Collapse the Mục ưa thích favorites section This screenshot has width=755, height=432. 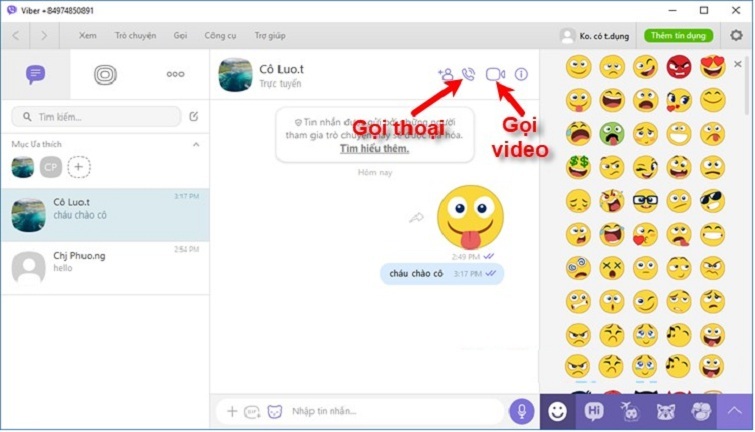[196, 144]
